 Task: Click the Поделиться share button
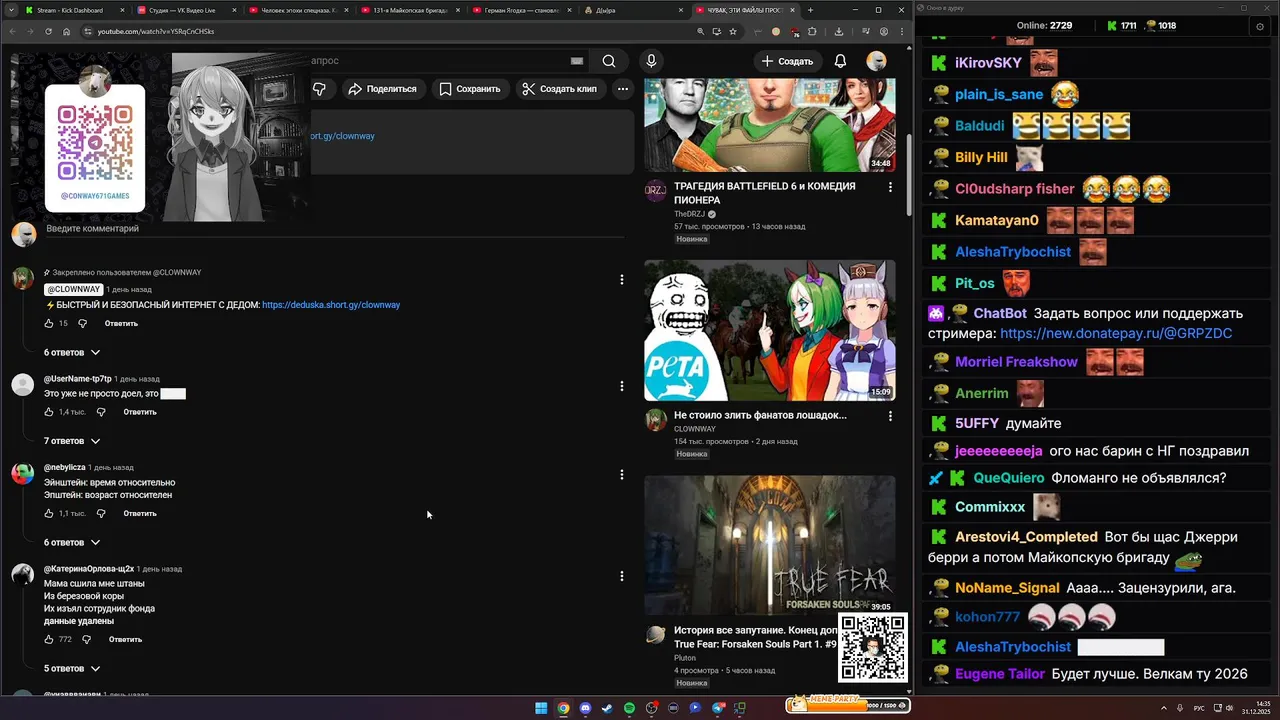[382, 89]
